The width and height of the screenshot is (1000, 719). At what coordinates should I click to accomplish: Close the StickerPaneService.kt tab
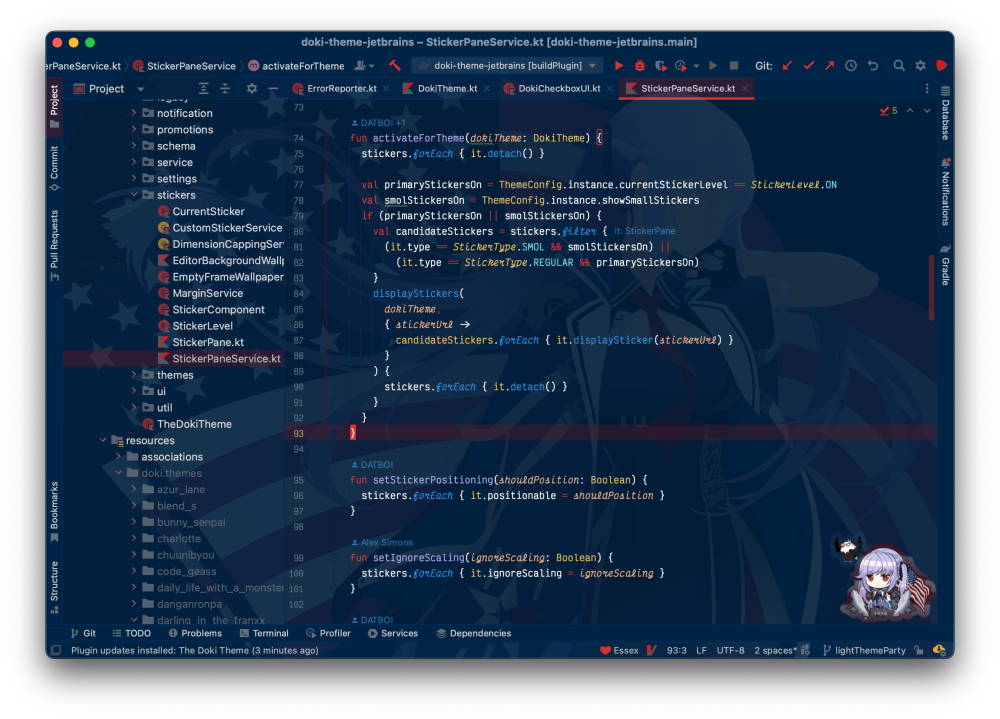point(744,89)
